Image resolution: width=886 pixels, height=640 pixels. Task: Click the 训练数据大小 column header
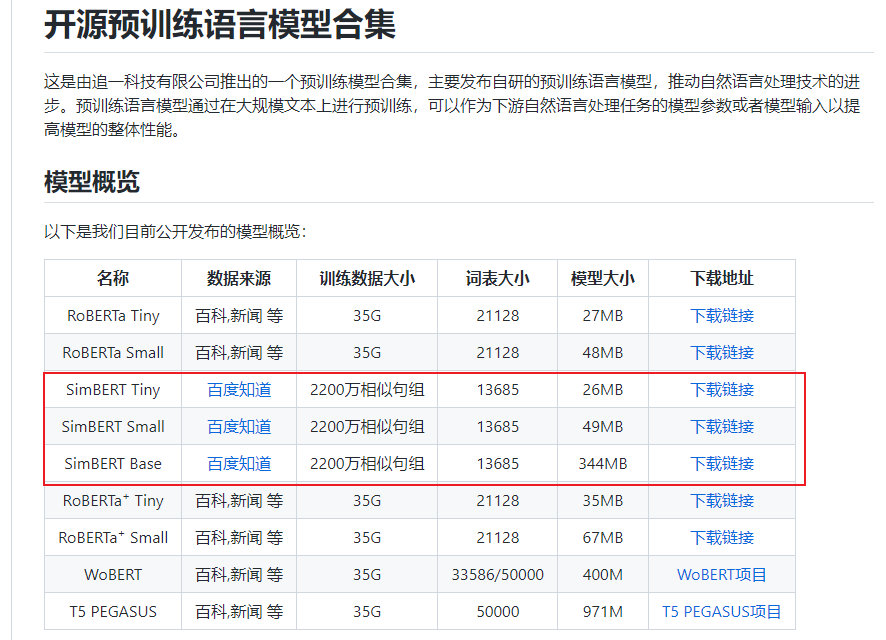click(x=366, y=278)
